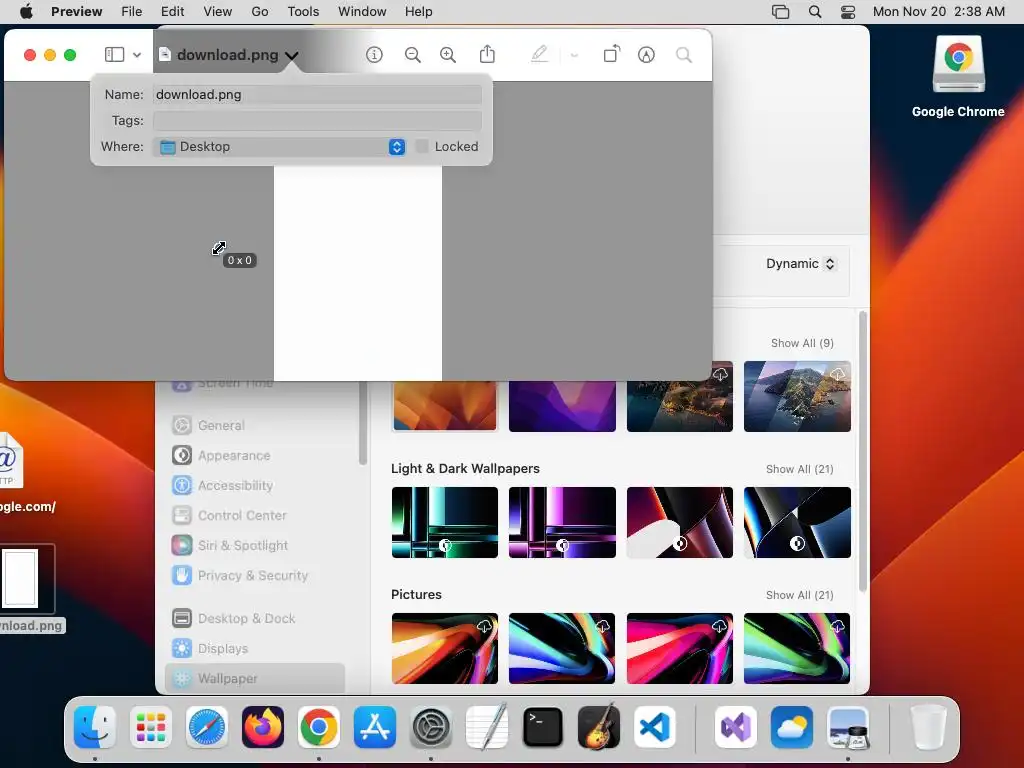The height and width of the screenshot is (768, 1024).
Task: Open the Apple menu
Action: tap(26, 12)
